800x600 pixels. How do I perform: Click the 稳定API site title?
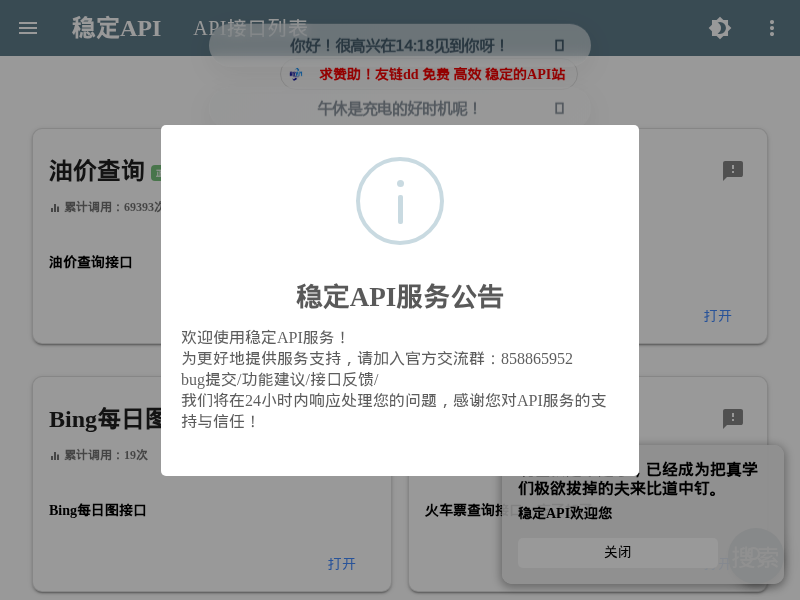[116, 28]
